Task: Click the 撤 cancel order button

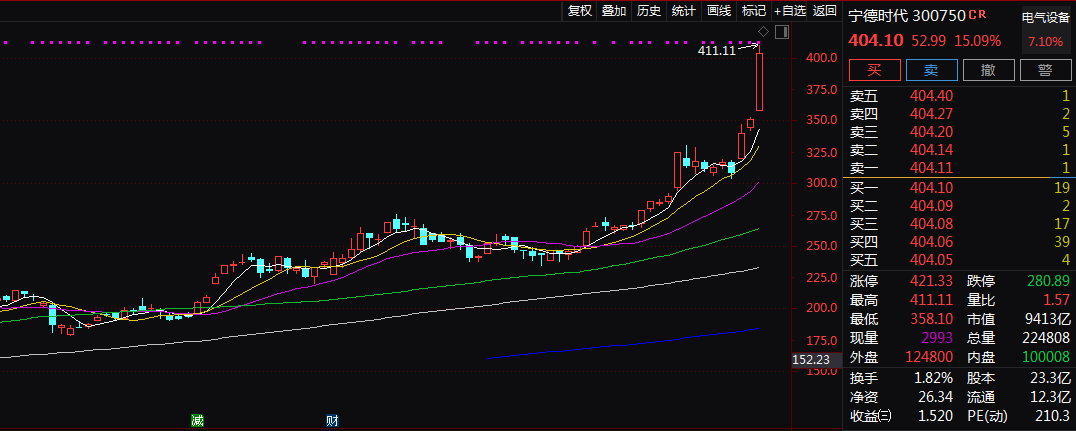Action: click(987, 69)
